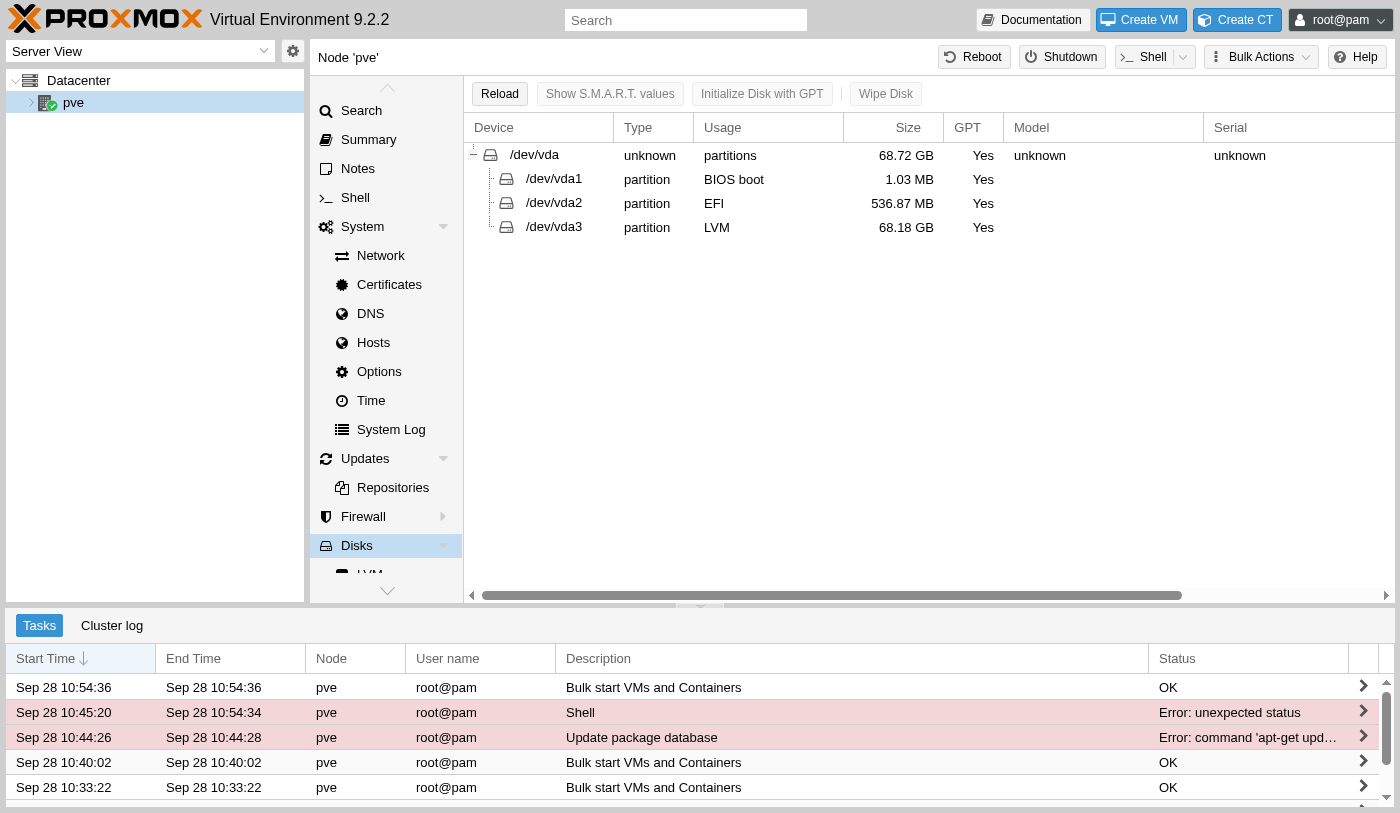Collapse the Datacenter tree arrow
This screenshot has width=1400, height=813.
[x=14, y=81]
